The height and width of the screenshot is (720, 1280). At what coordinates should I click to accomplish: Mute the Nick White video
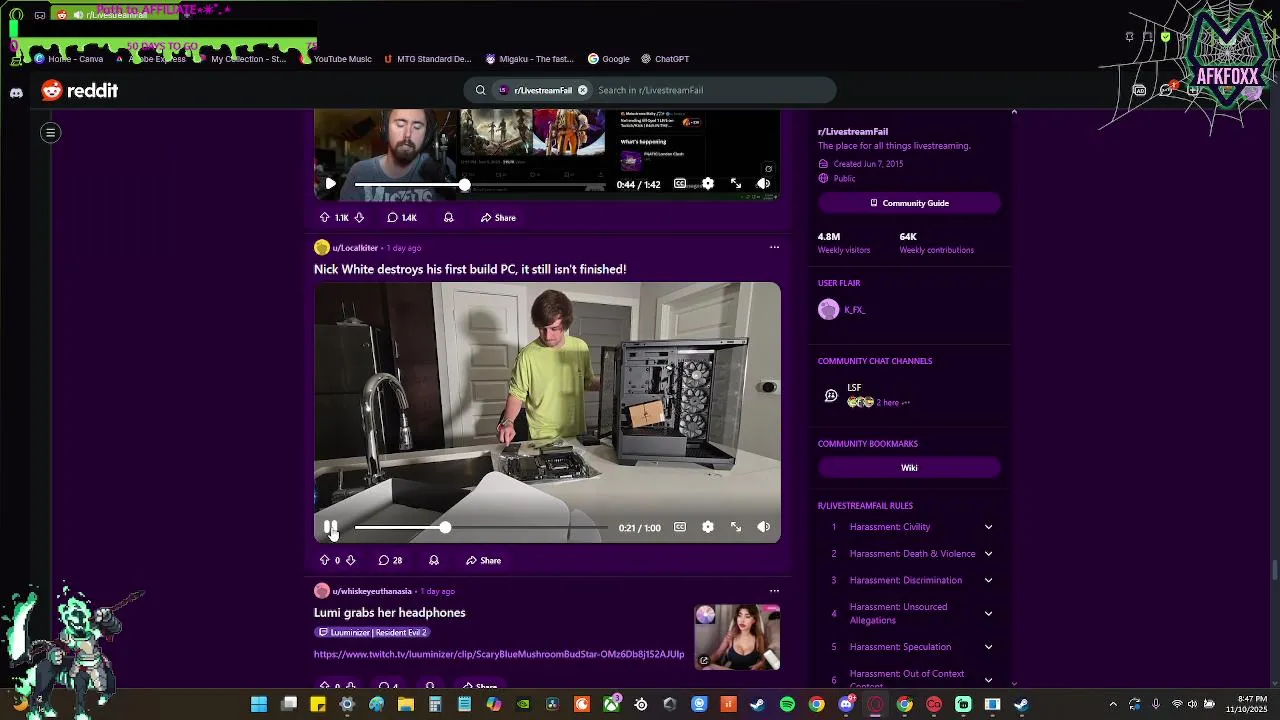tap(763, 527)
